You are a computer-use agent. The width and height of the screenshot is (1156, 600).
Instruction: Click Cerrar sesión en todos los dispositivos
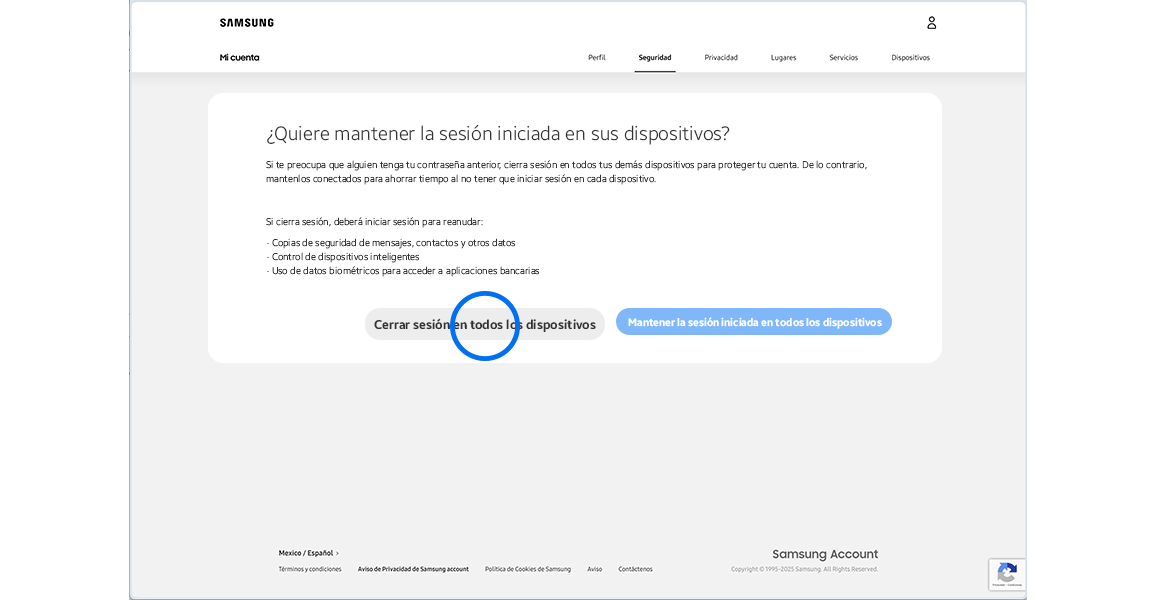[484, 323]
